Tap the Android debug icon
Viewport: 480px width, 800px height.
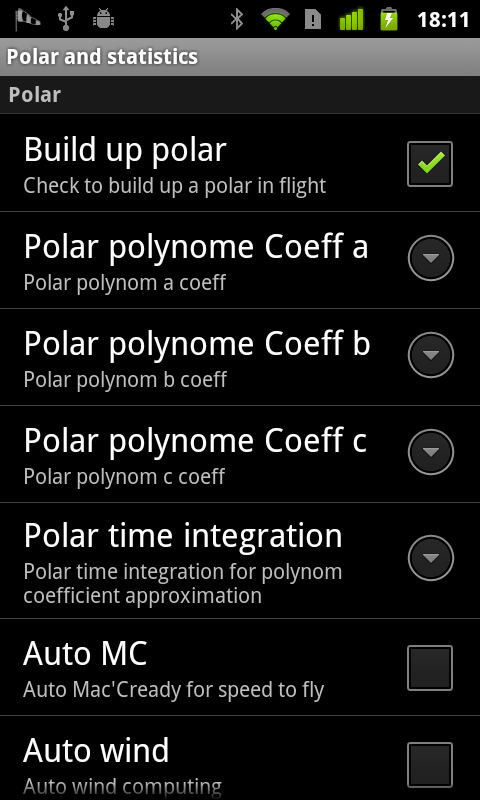pos(103,20)
